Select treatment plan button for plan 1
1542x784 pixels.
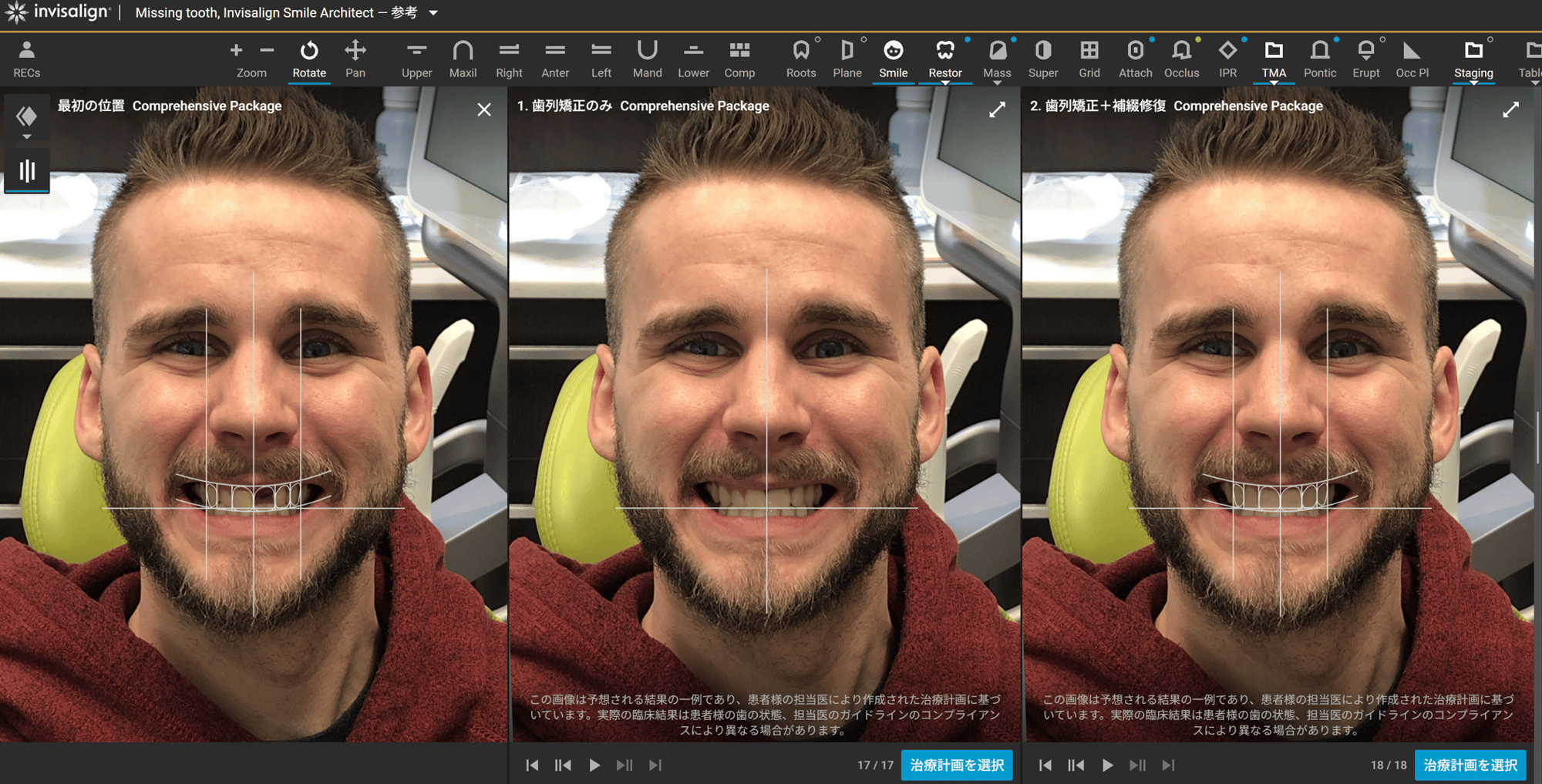pos(956,765)
